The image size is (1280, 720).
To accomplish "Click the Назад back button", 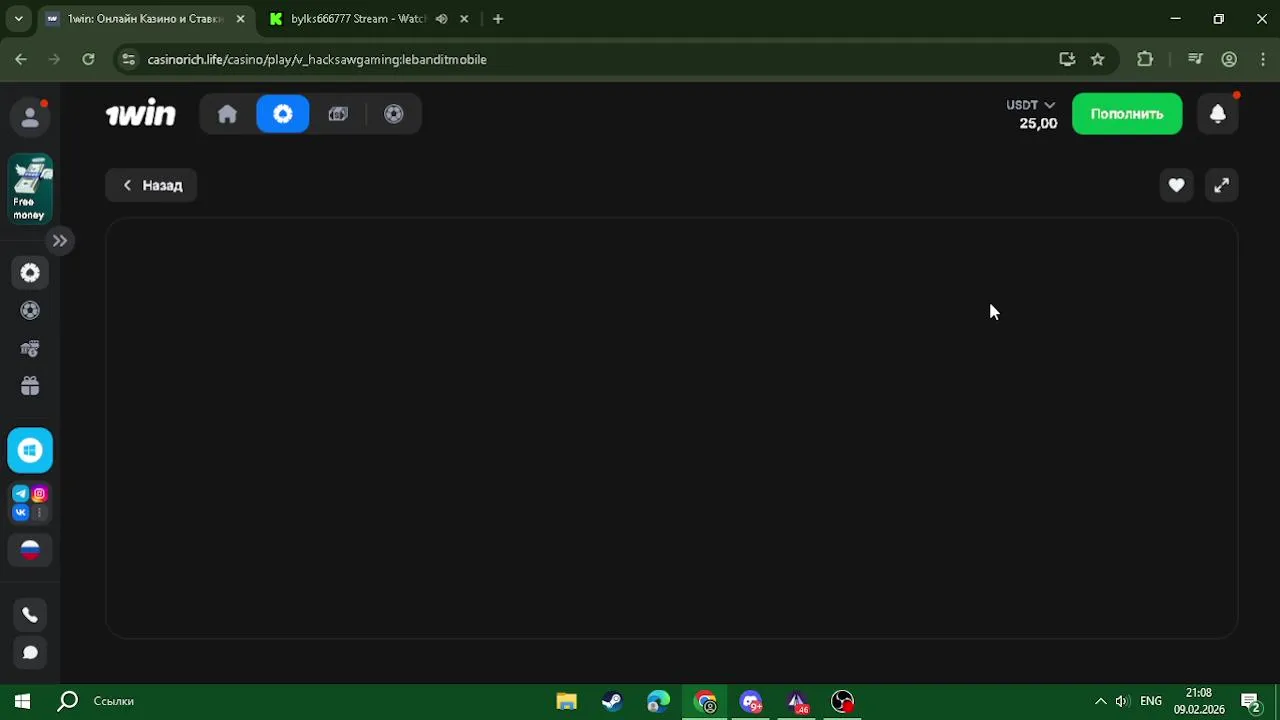I will tap(151, 185).
